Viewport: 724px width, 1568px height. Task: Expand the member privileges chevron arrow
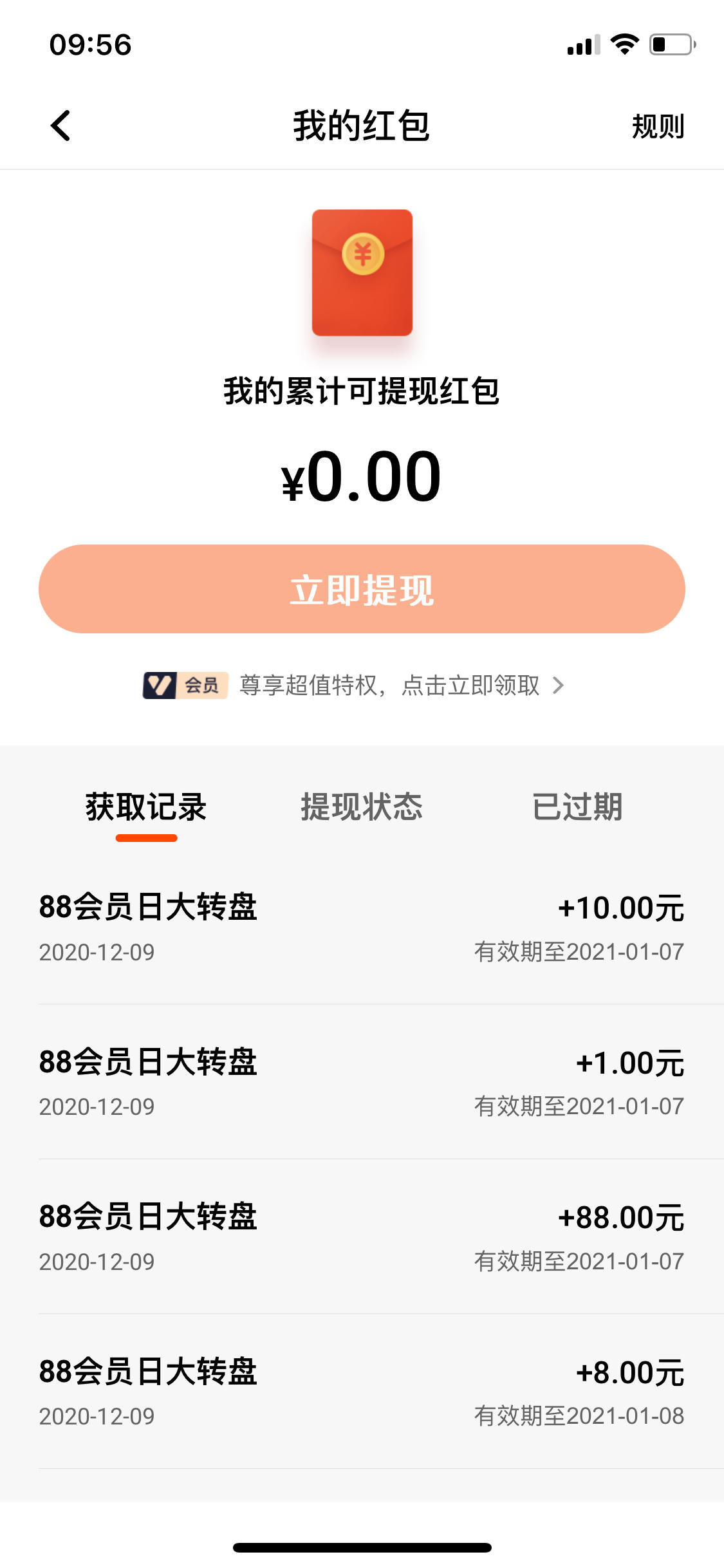tap(559, 686)
